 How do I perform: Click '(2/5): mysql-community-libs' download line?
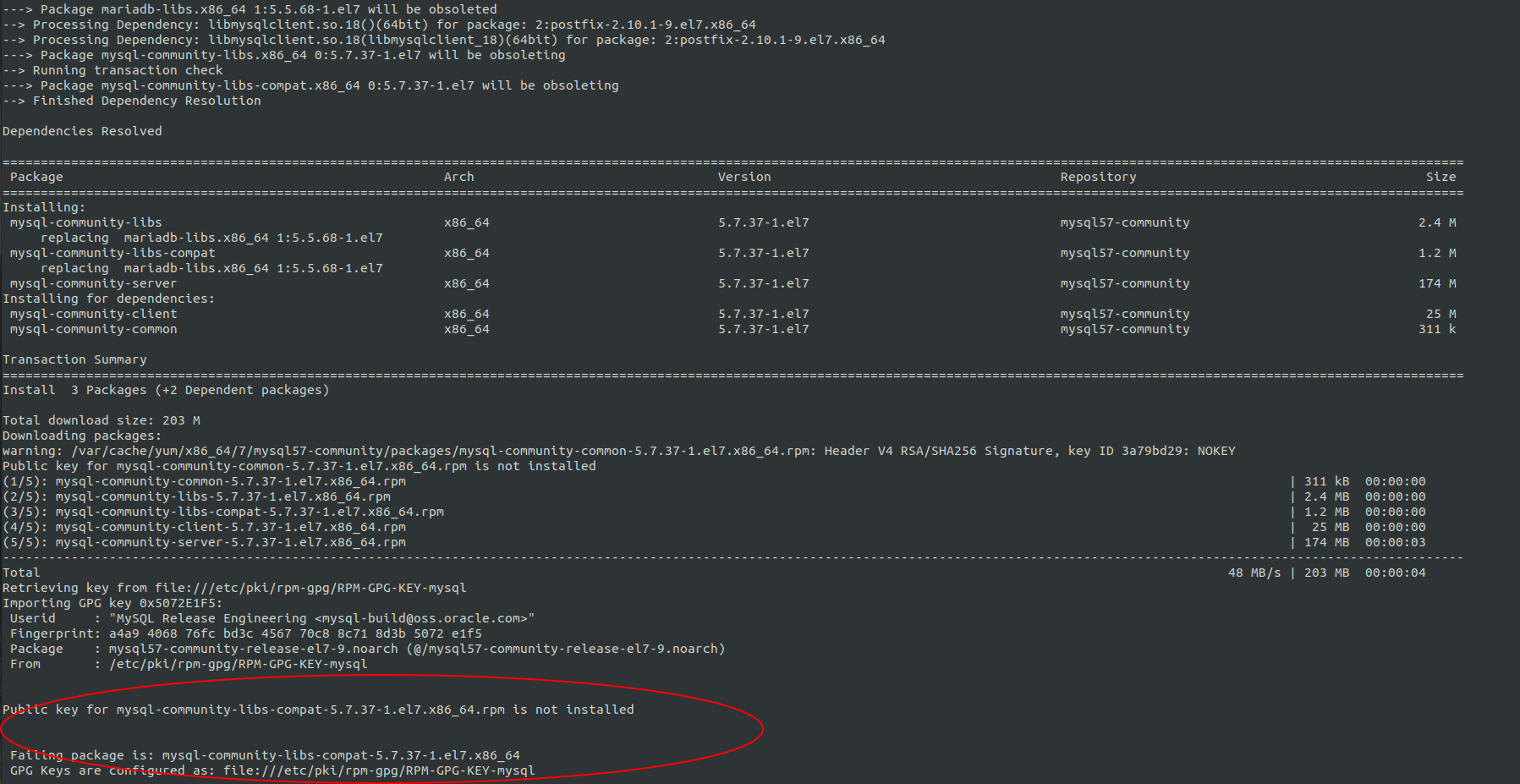[196, 496]
